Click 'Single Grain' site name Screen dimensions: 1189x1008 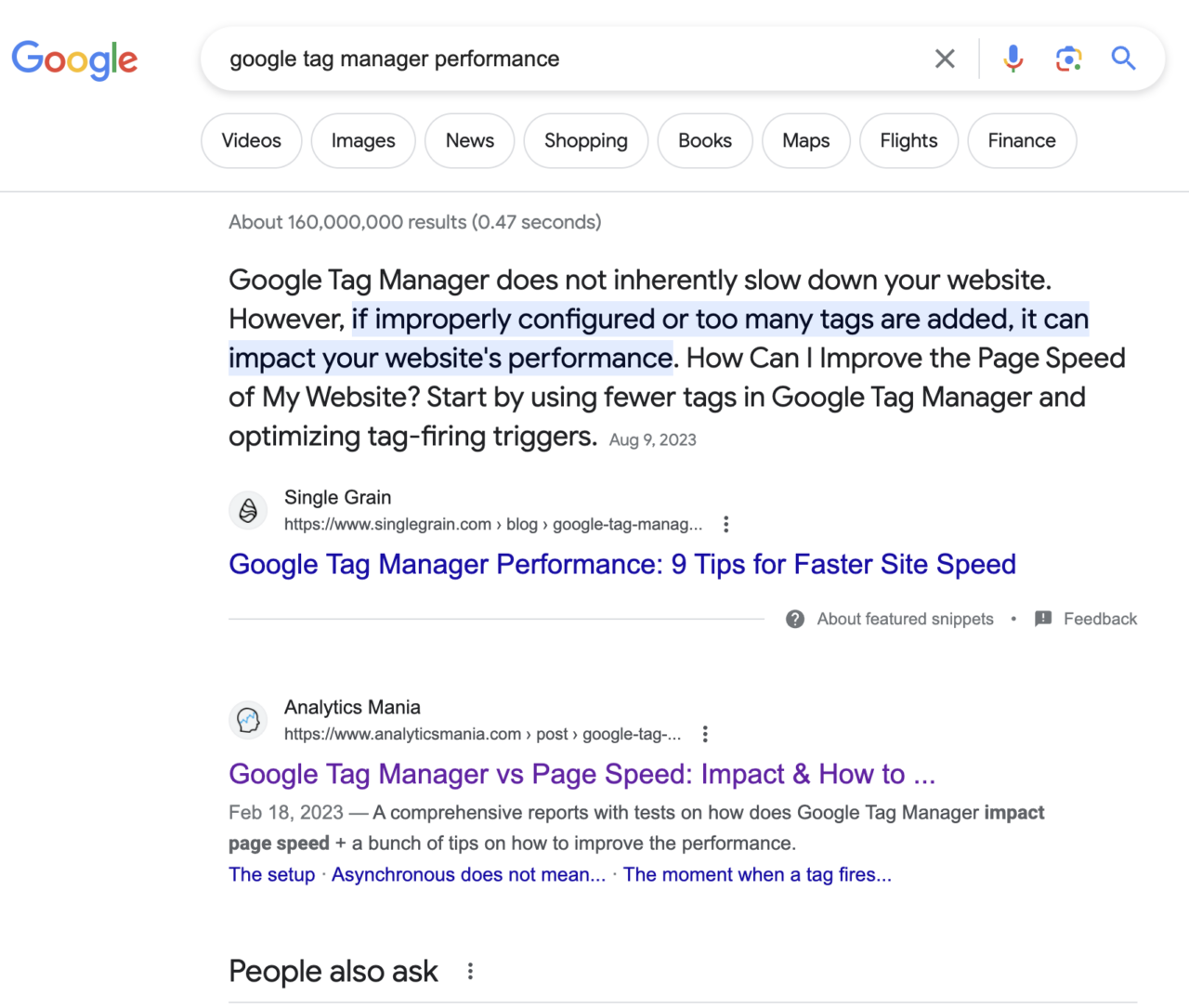pyautogui.click(x=338, y=497)
